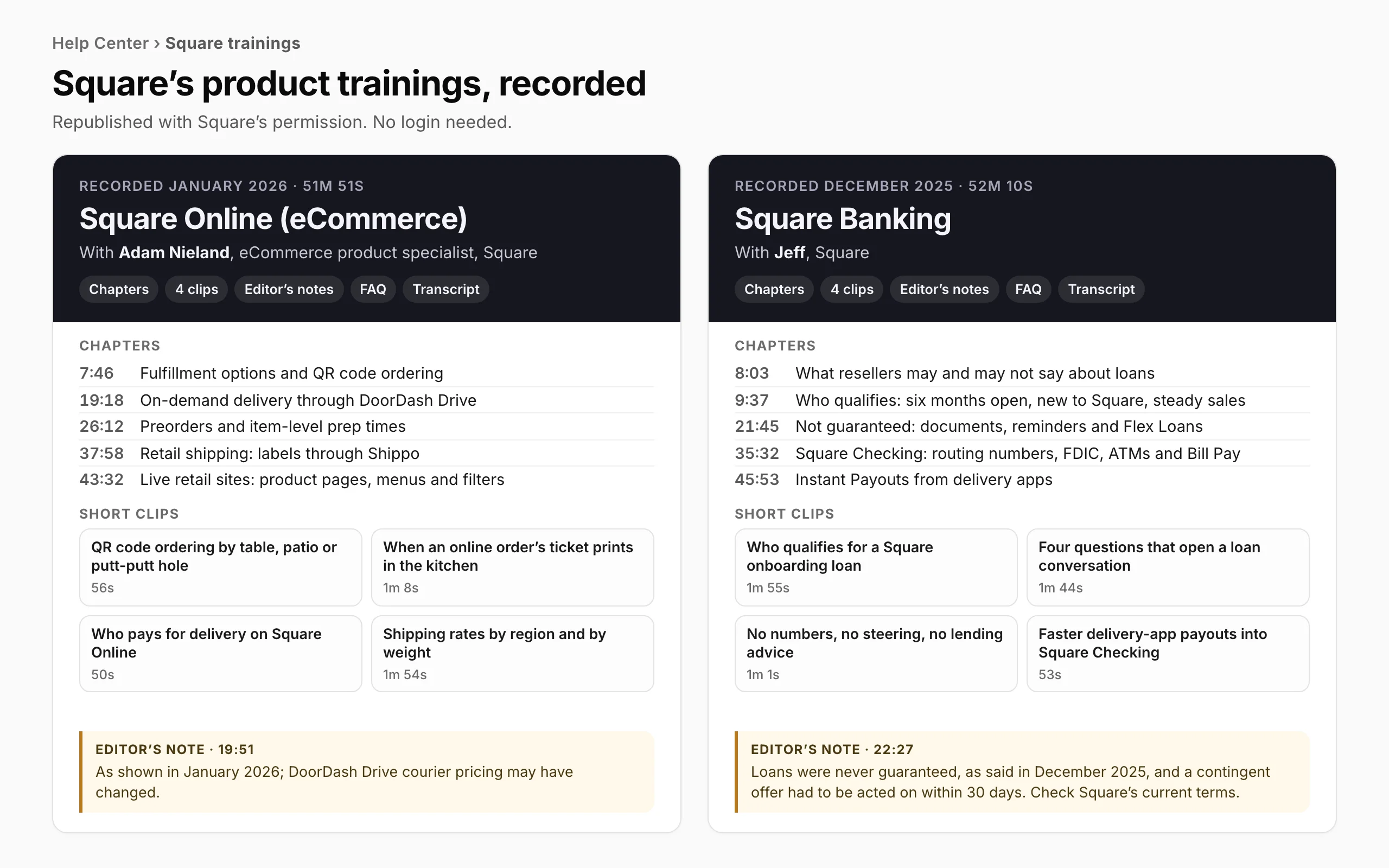
Task: Play QR code ordering by table clip
Action: click(221, 567)
